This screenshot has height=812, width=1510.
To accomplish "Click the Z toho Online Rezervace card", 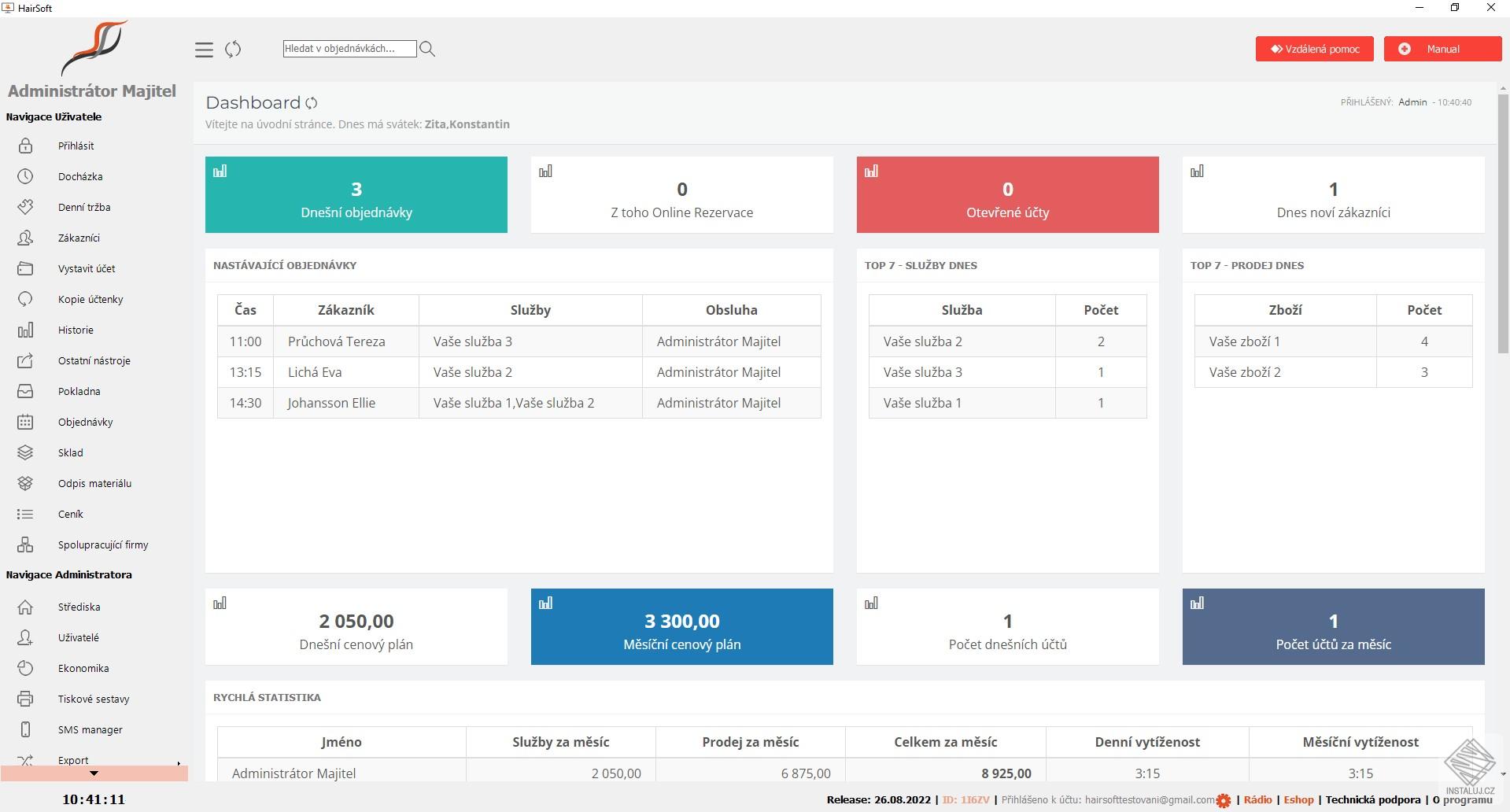I will click(x=682, y=194).
